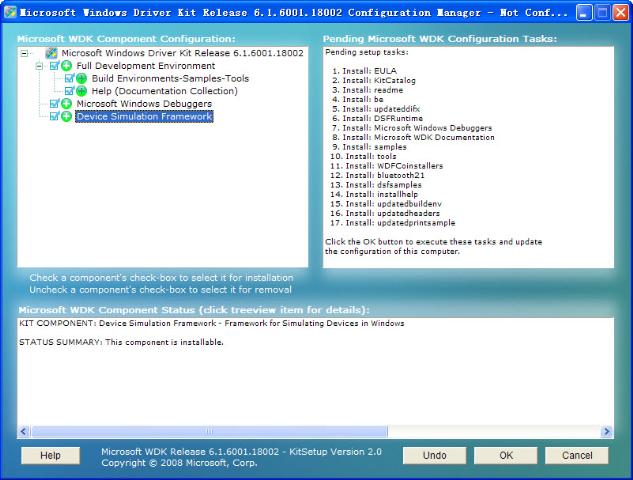Click pending task '1. Install: EULA'
Viewport: 633px width, 480px height.
[365, 71]
